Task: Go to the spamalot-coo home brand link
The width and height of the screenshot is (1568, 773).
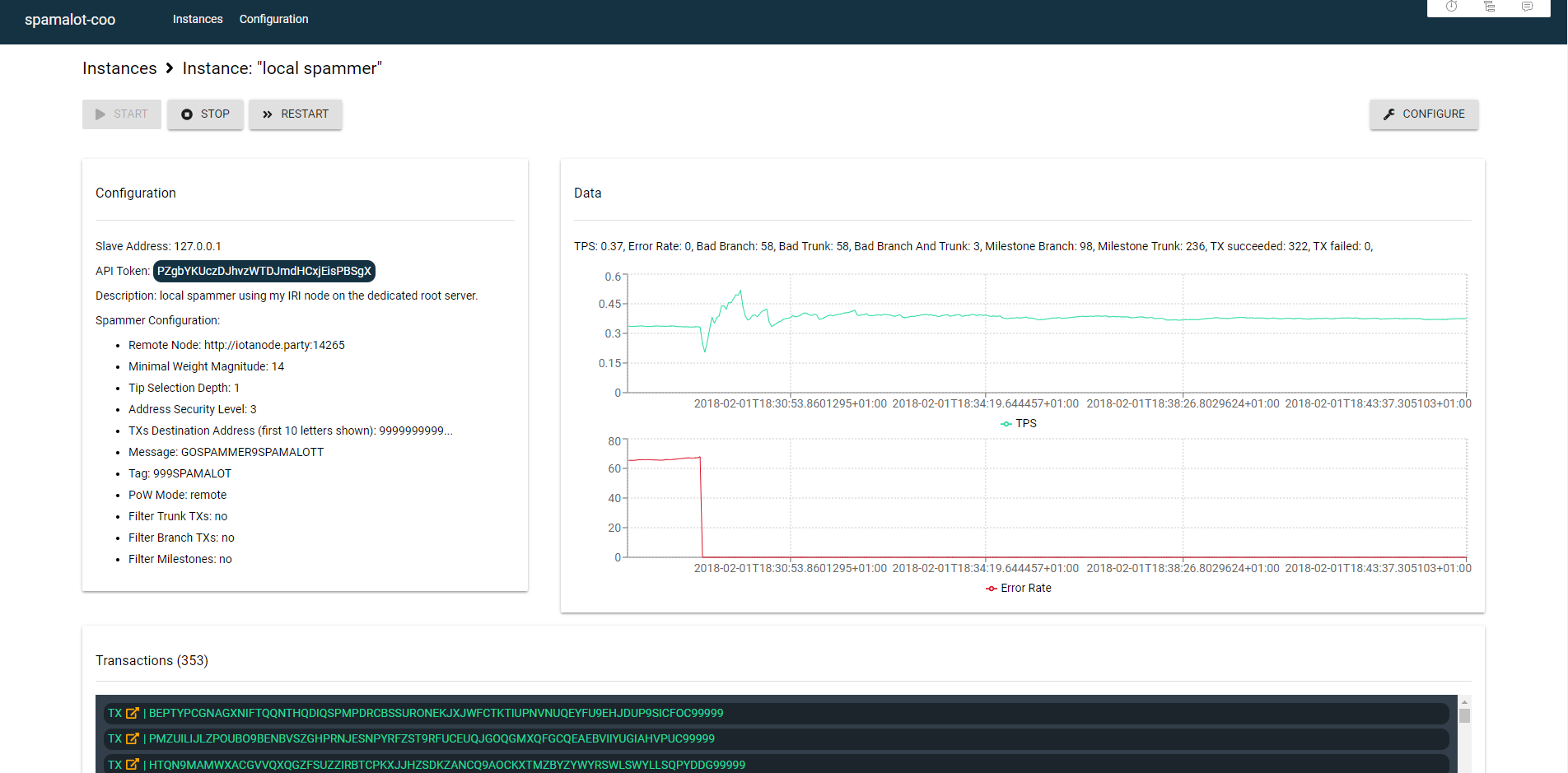Action: tap(70, 20)
